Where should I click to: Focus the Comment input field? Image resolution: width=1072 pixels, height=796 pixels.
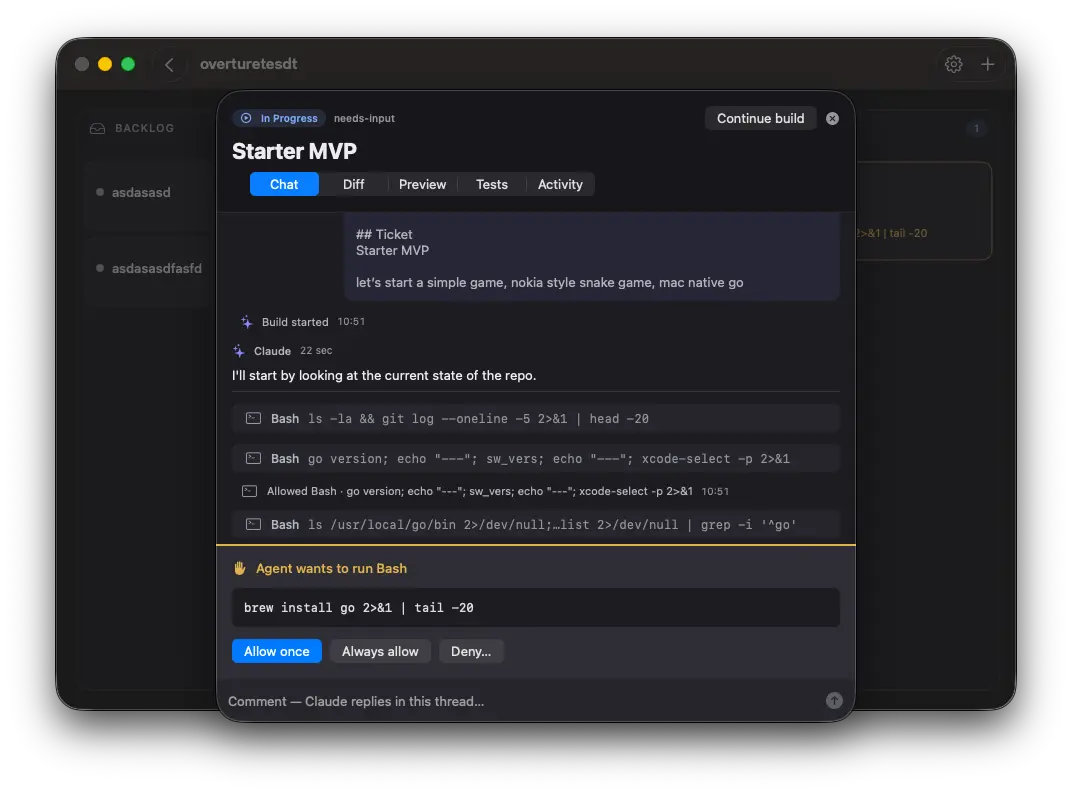click(523, 701)
